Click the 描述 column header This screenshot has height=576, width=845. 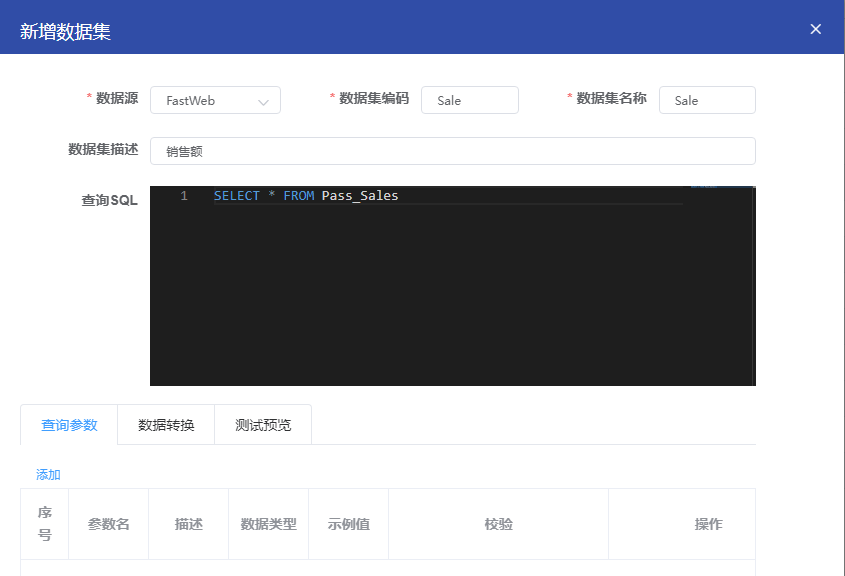(189, 524)
